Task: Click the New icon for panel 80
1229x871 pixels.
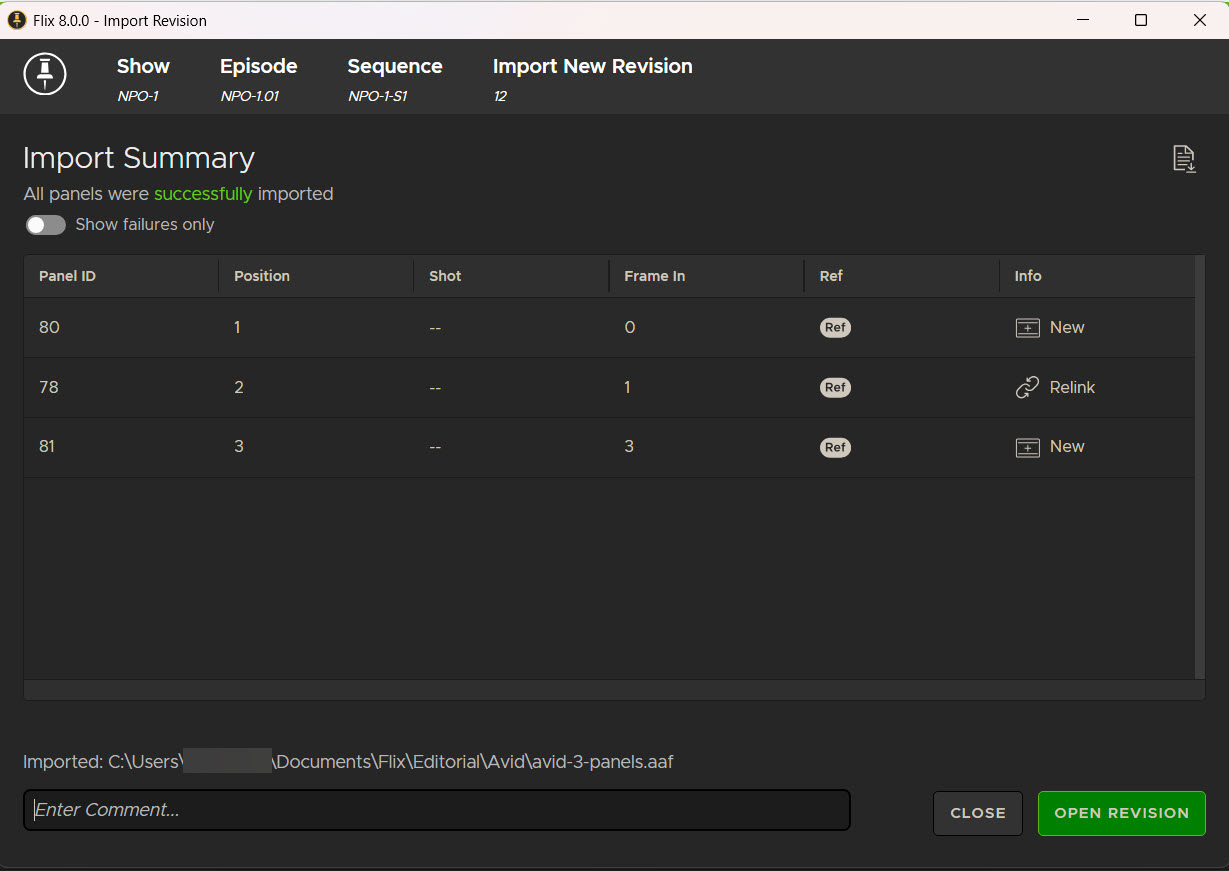Action: click(1027, 328)
